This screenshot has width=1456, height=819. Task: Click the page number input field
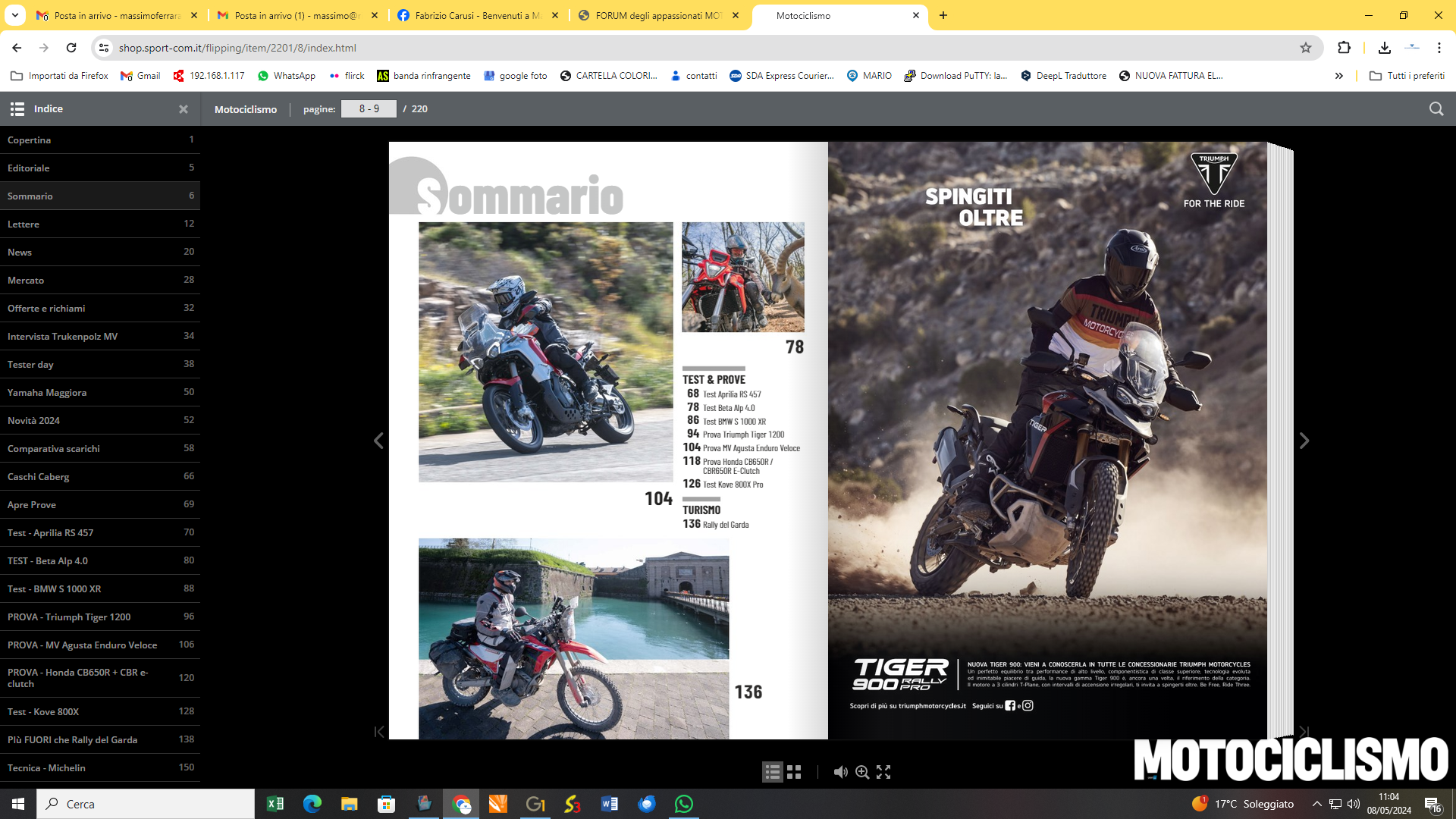pos(369,109)
